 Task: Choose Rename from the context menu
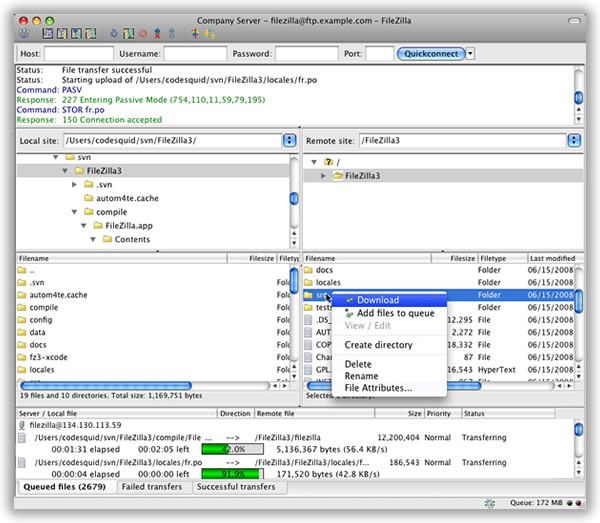(390, 376)
